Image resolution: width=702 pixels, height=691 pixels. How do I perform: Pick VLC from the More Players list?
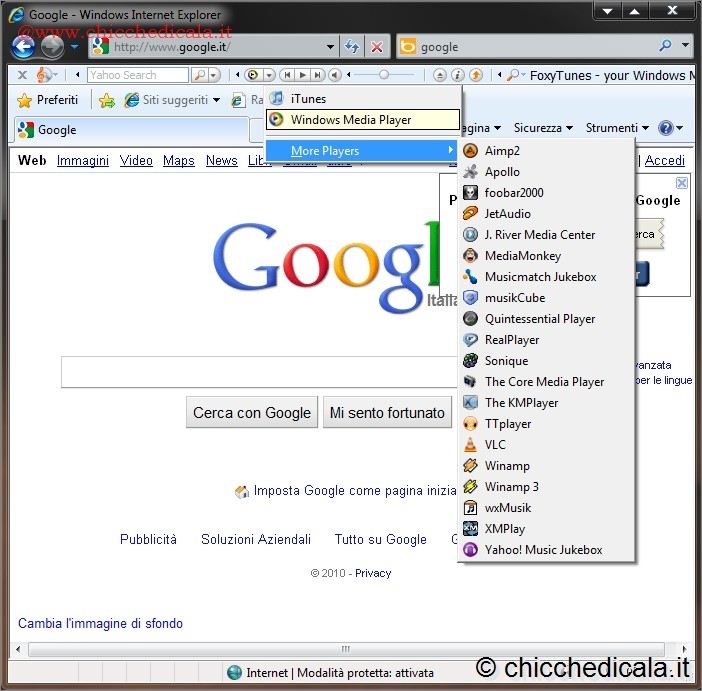tap(495, 445)
